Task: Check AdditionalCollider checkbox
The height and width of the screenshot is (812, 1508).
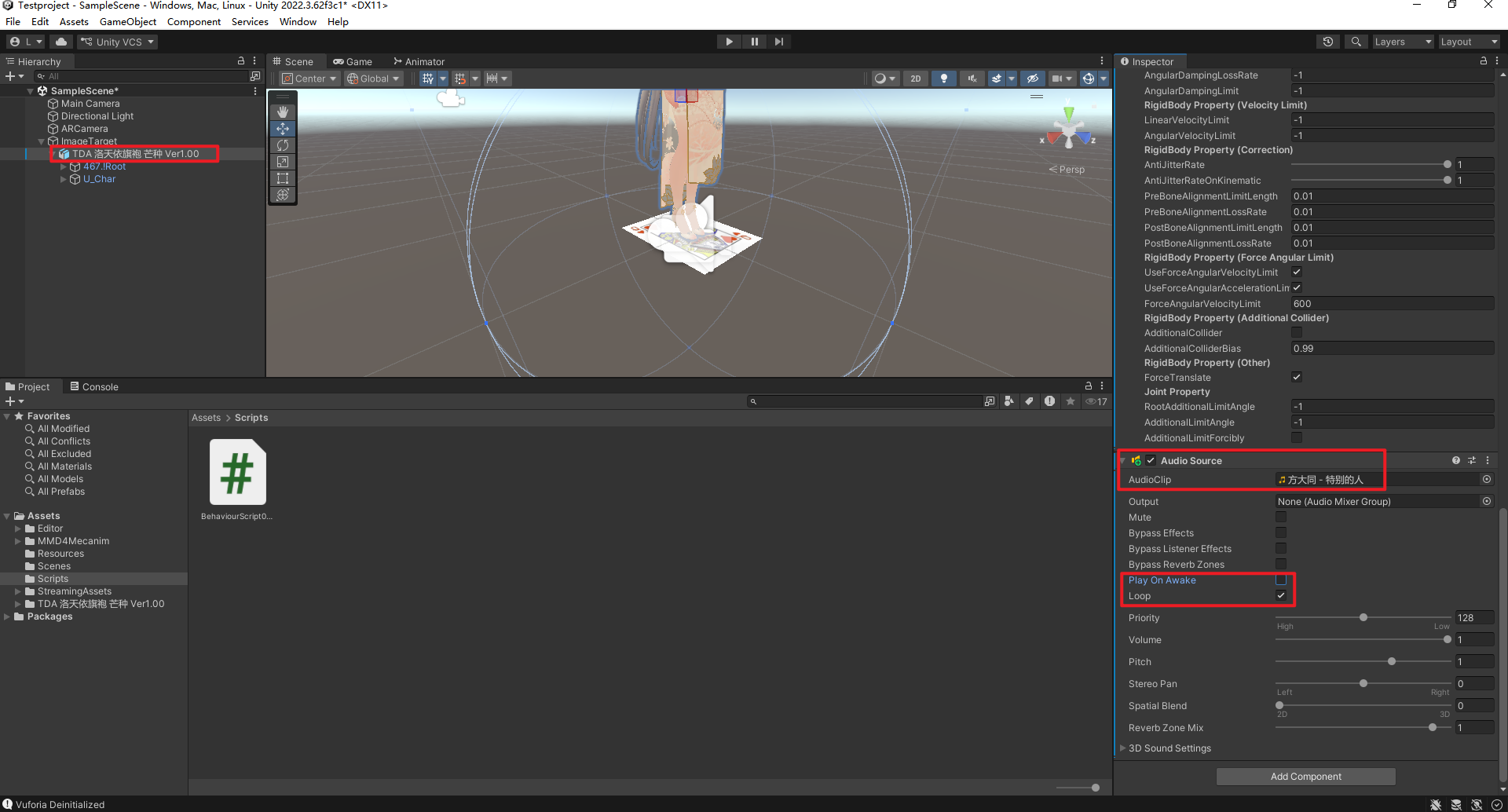Action: (x=1297, y=332)
